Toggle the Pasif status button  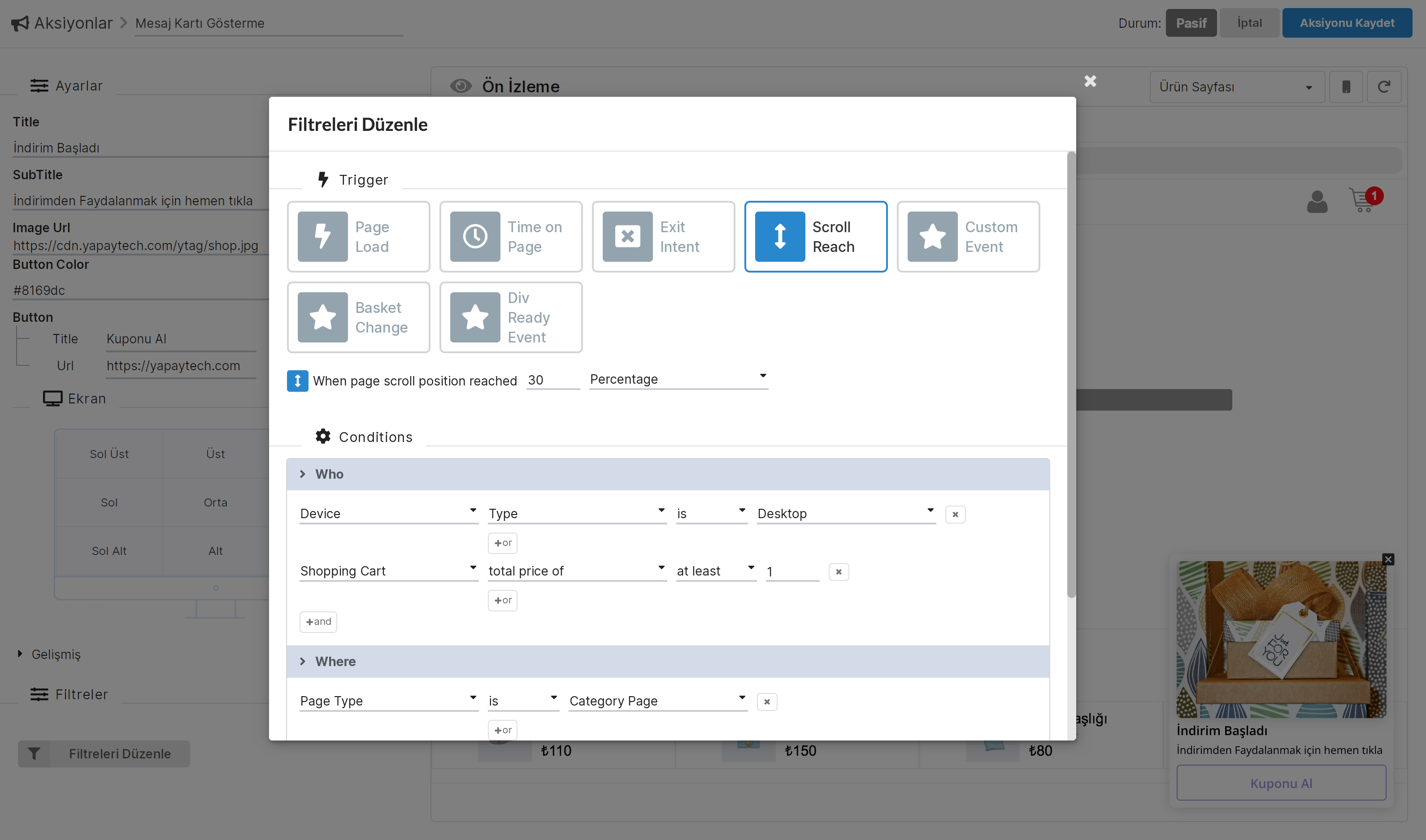(x=1191, y=23)
